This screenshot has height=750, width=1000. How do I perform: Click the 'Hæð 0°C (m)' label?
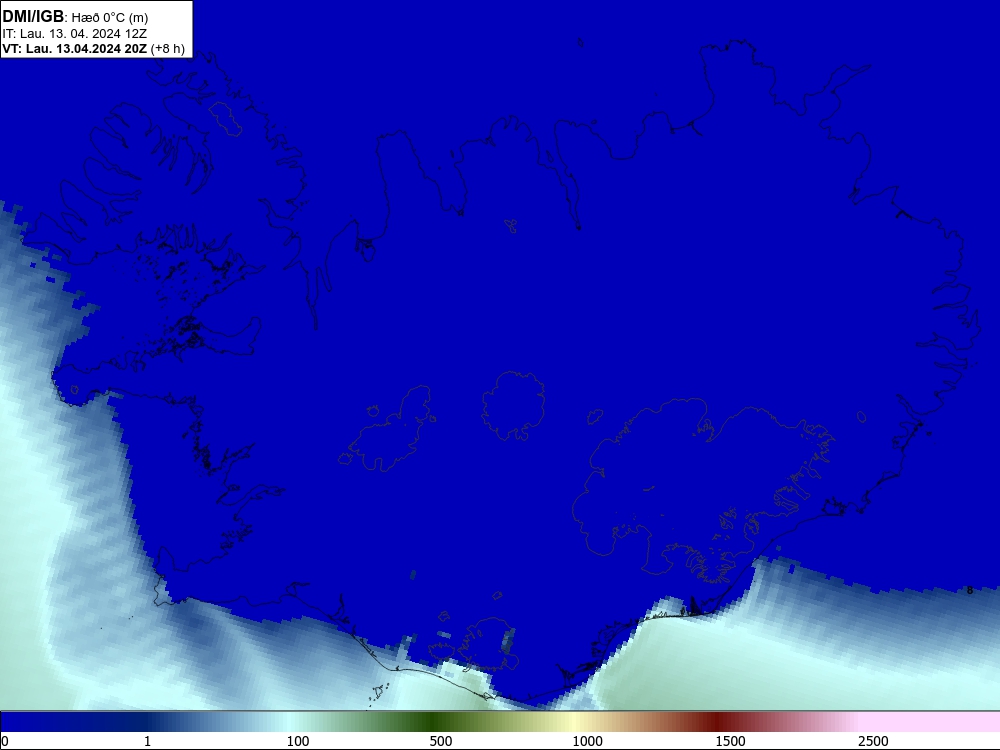(x=109, y=18)
